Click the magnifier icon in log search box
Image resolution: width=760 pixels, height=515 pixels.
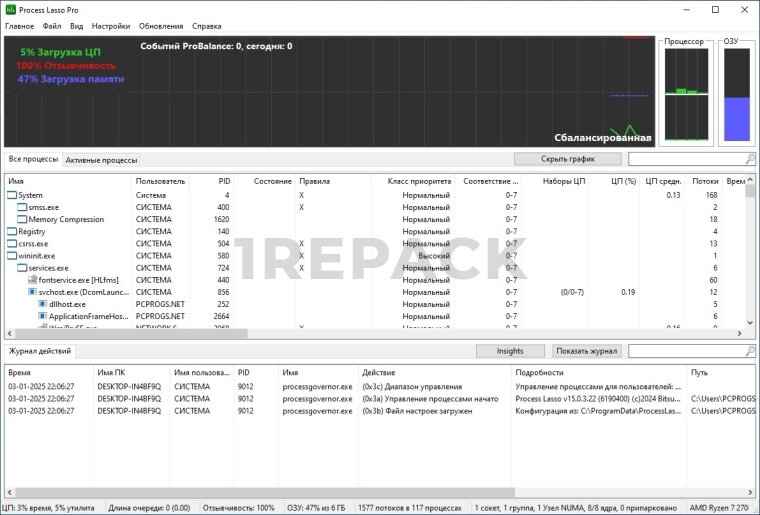click(x=750, y=352)
